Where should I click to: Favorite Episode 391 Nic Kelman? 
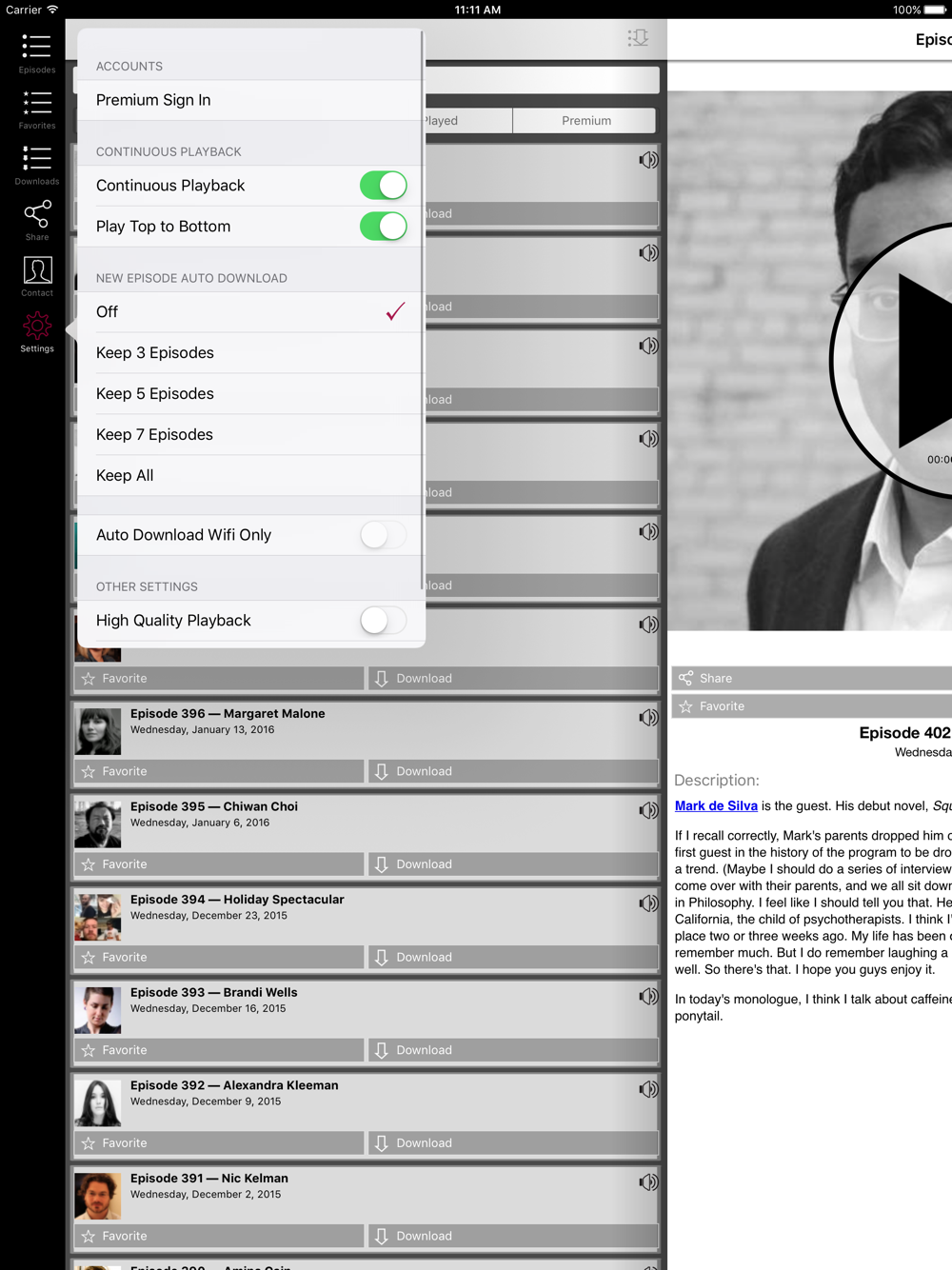click(219, 1236)
